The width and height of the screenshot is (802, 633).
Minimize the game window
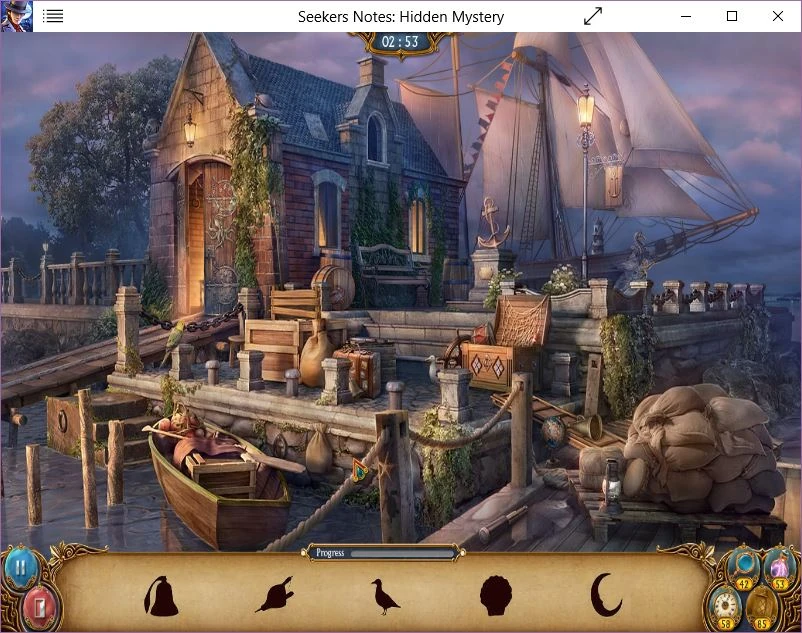[686, 16]
